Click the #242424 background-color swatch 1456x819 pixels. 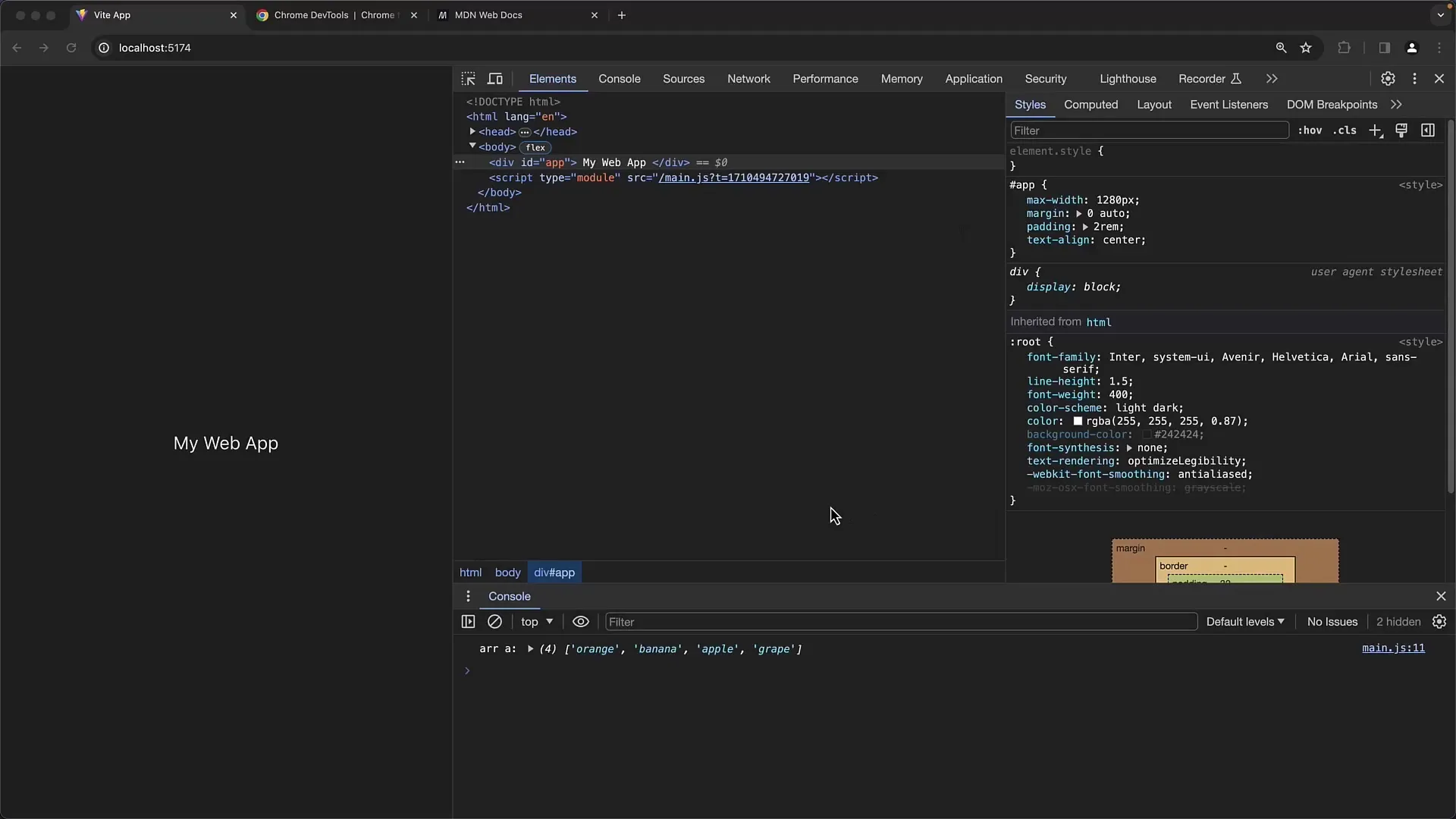(1147, 435)
